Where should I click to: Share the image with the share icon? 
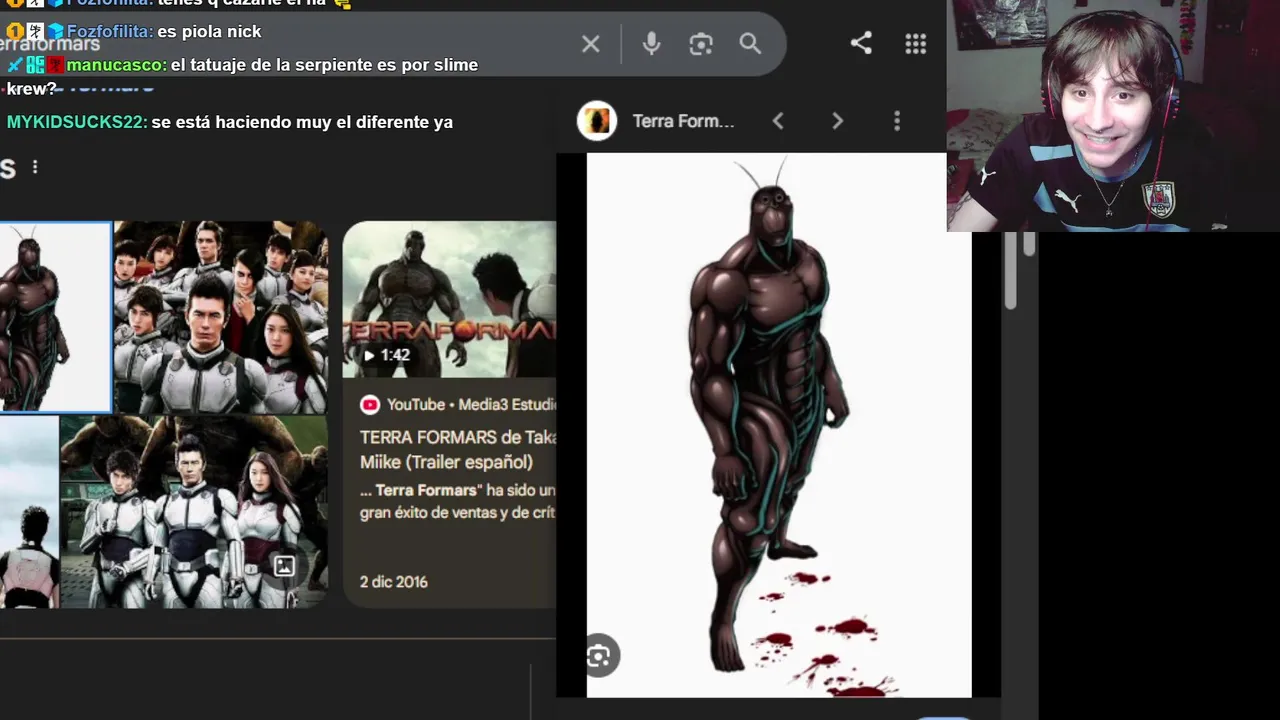coord(861,43)
